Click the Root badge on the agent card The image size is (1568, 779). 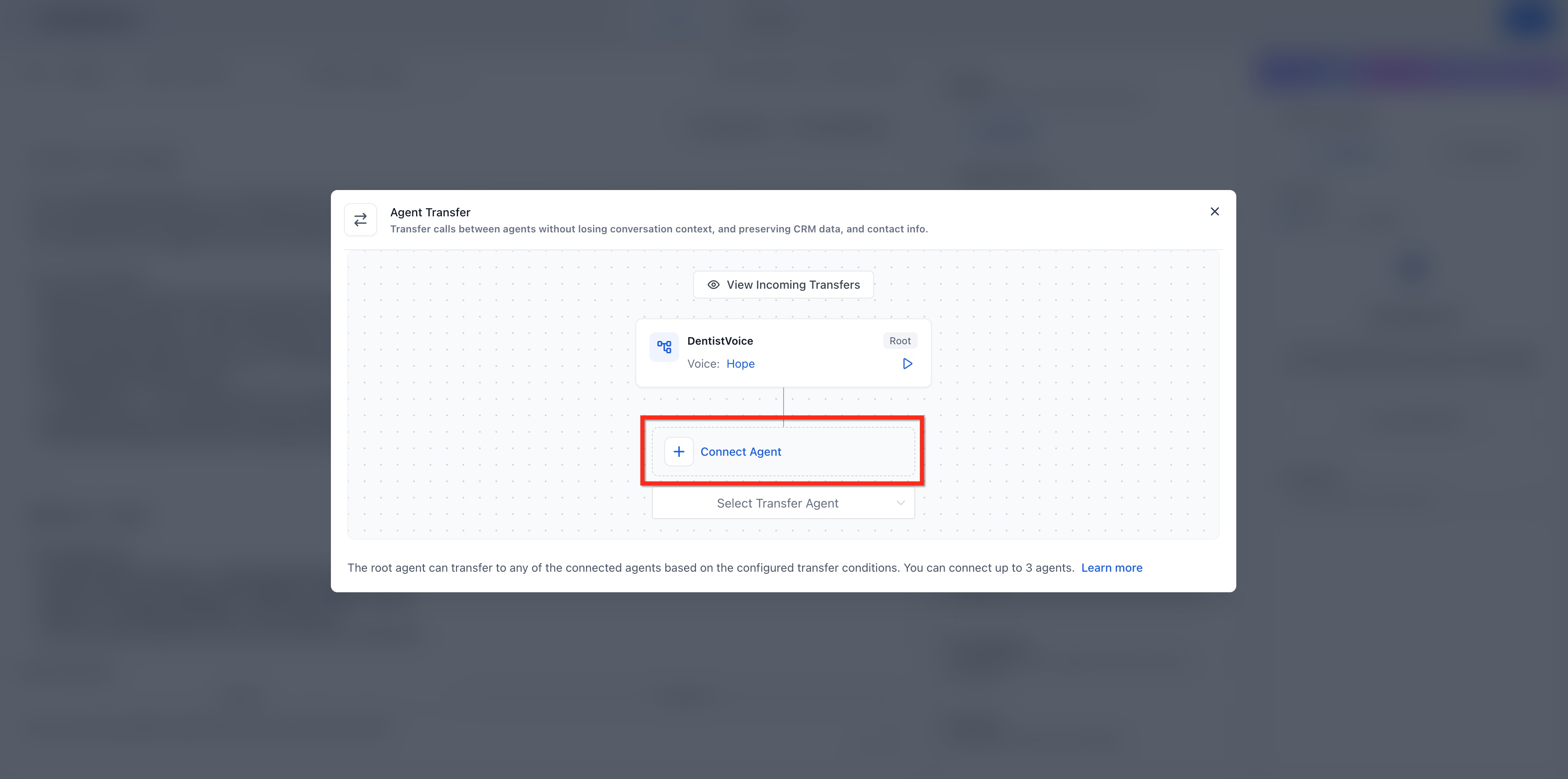900,341
